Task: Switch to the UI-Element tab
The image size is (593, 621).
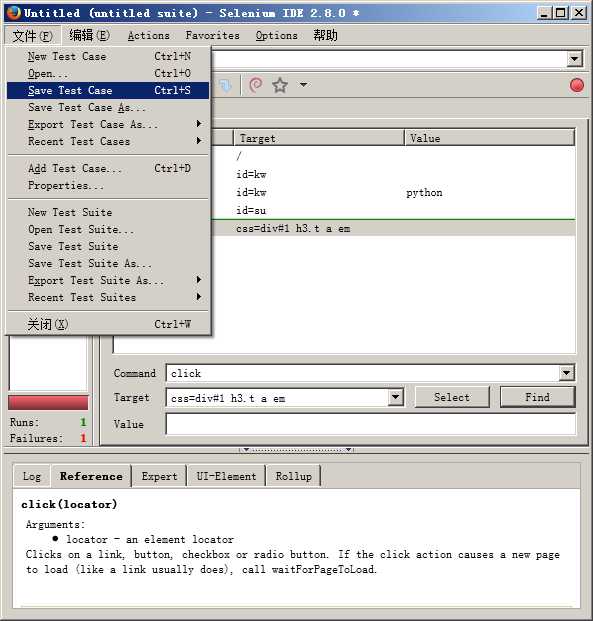Action: pyautogui.click(x=226, y=476)
